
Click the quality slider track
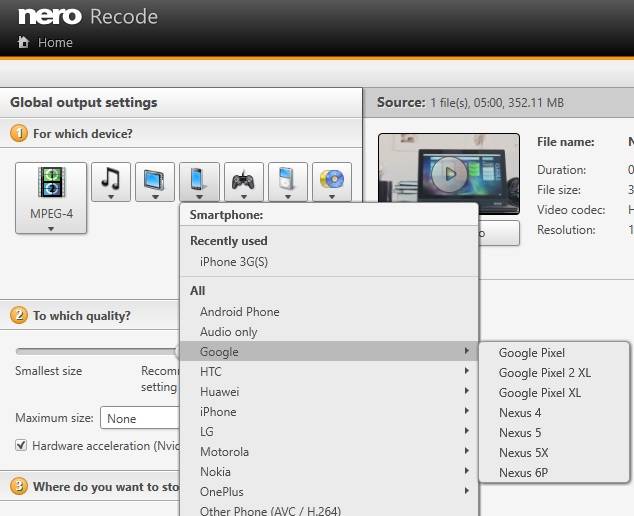[96, 351]
